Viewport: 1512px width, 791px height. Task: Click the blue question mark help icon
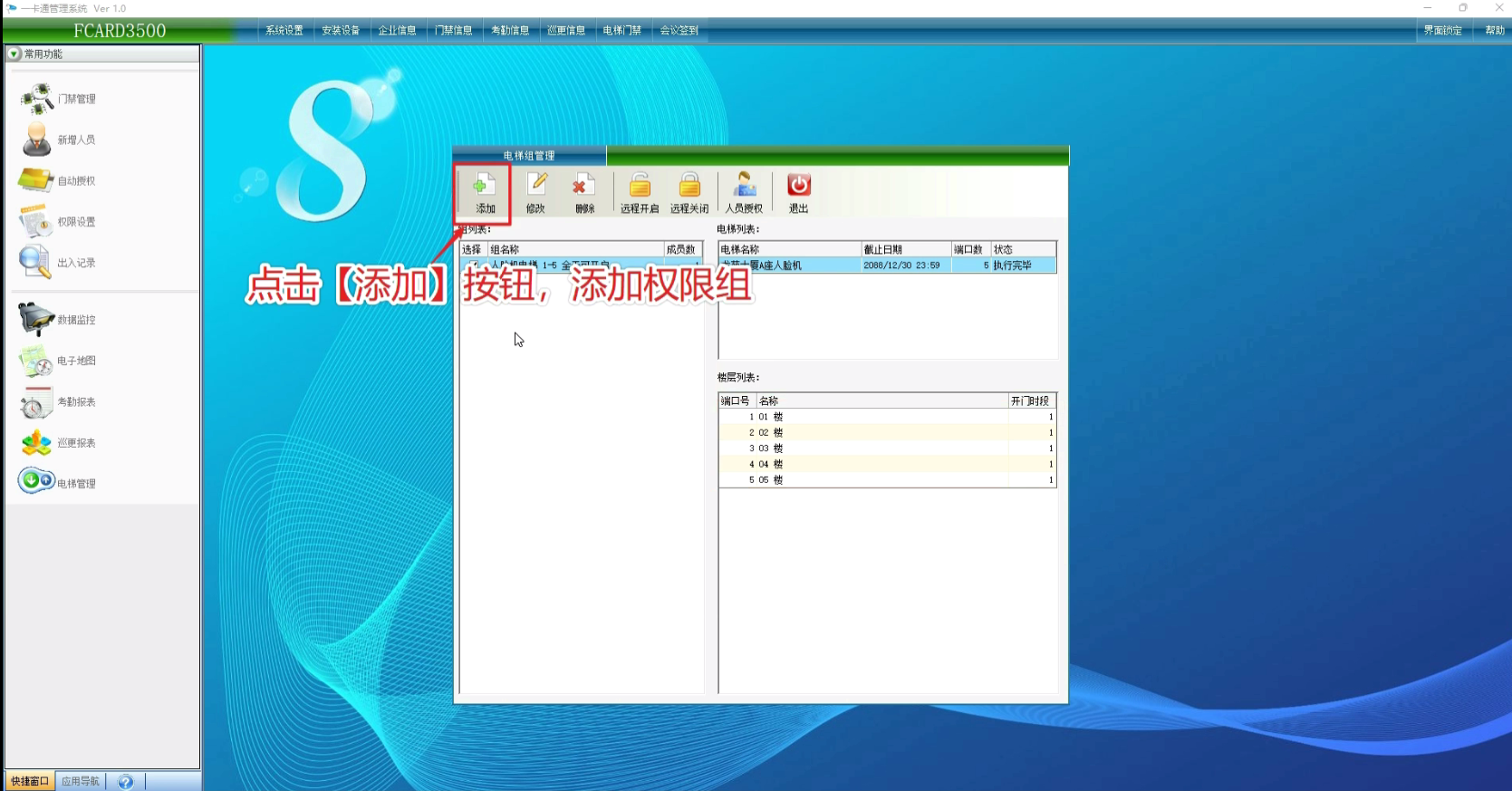pyautogui.click(x=126, y=781)
